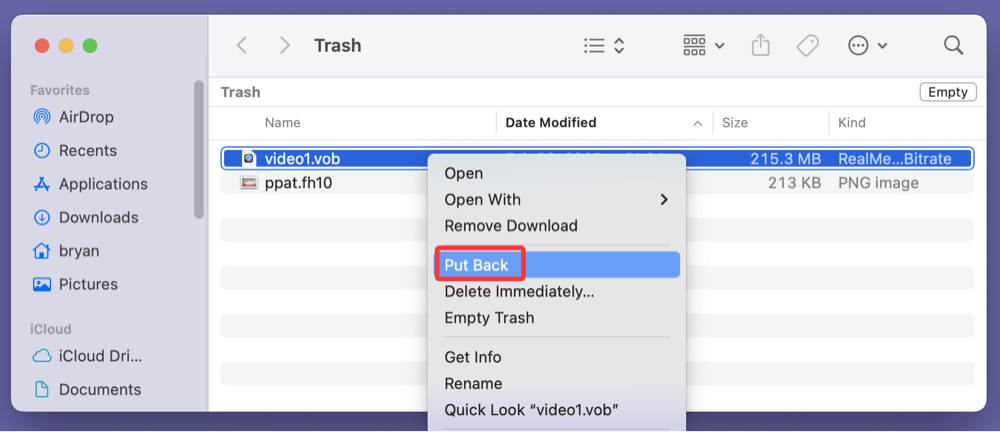
Task: Click the Edit Tags icon
Action: point(808,46)
